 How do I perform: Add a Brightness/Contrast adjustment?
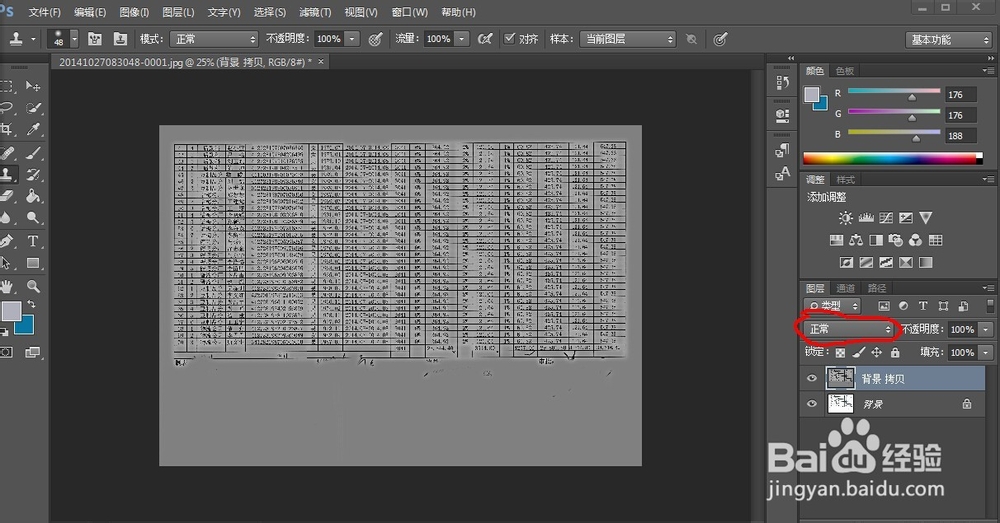(846, 218)
